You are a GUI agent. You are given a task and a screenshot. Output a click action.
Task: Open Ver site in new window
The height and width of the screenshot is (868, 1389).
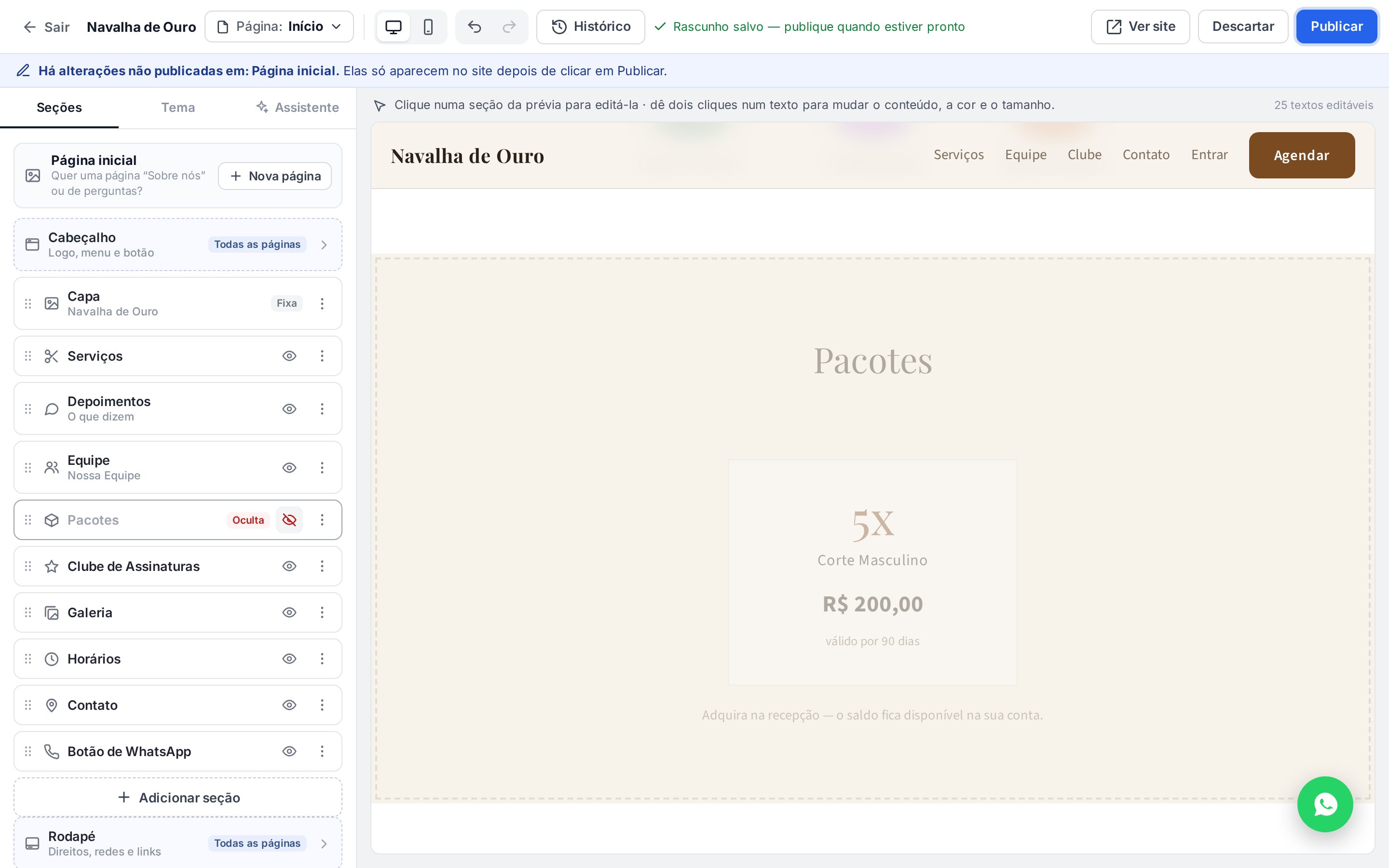[x=1140, y=27]
